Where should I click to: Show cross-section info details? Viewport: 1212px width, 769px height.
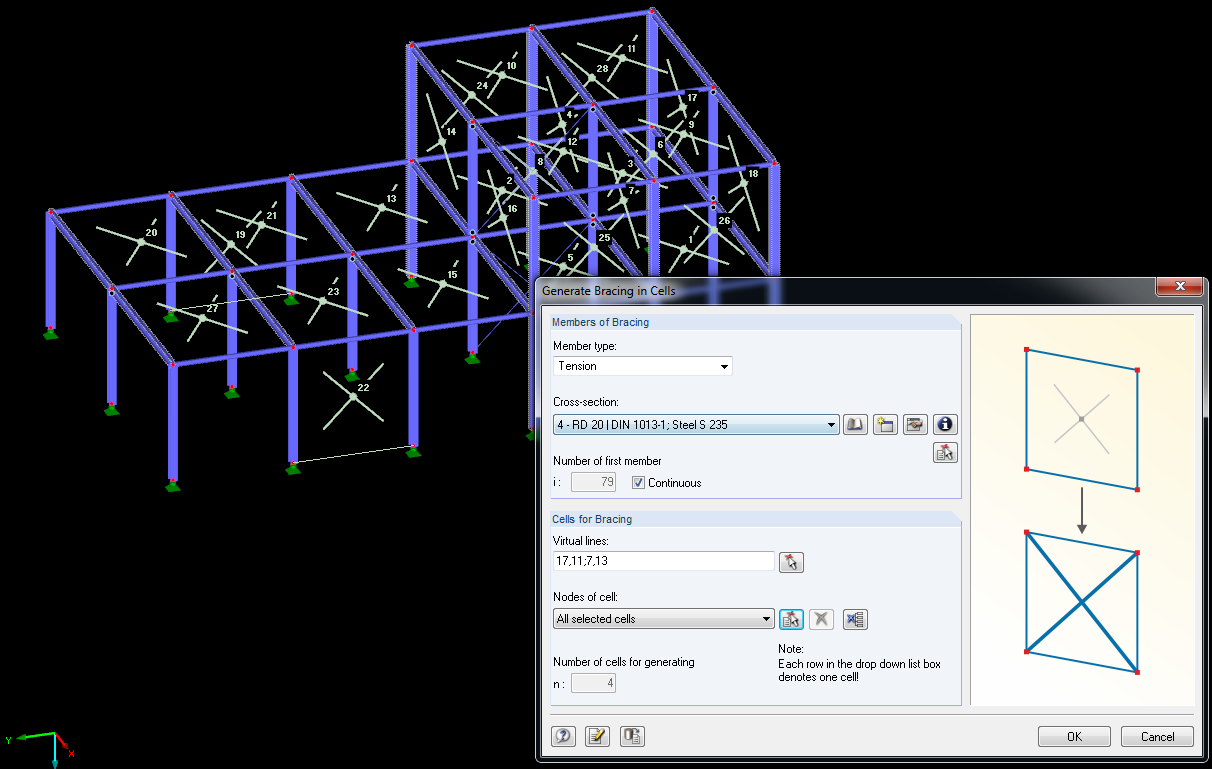coord(946,425)
